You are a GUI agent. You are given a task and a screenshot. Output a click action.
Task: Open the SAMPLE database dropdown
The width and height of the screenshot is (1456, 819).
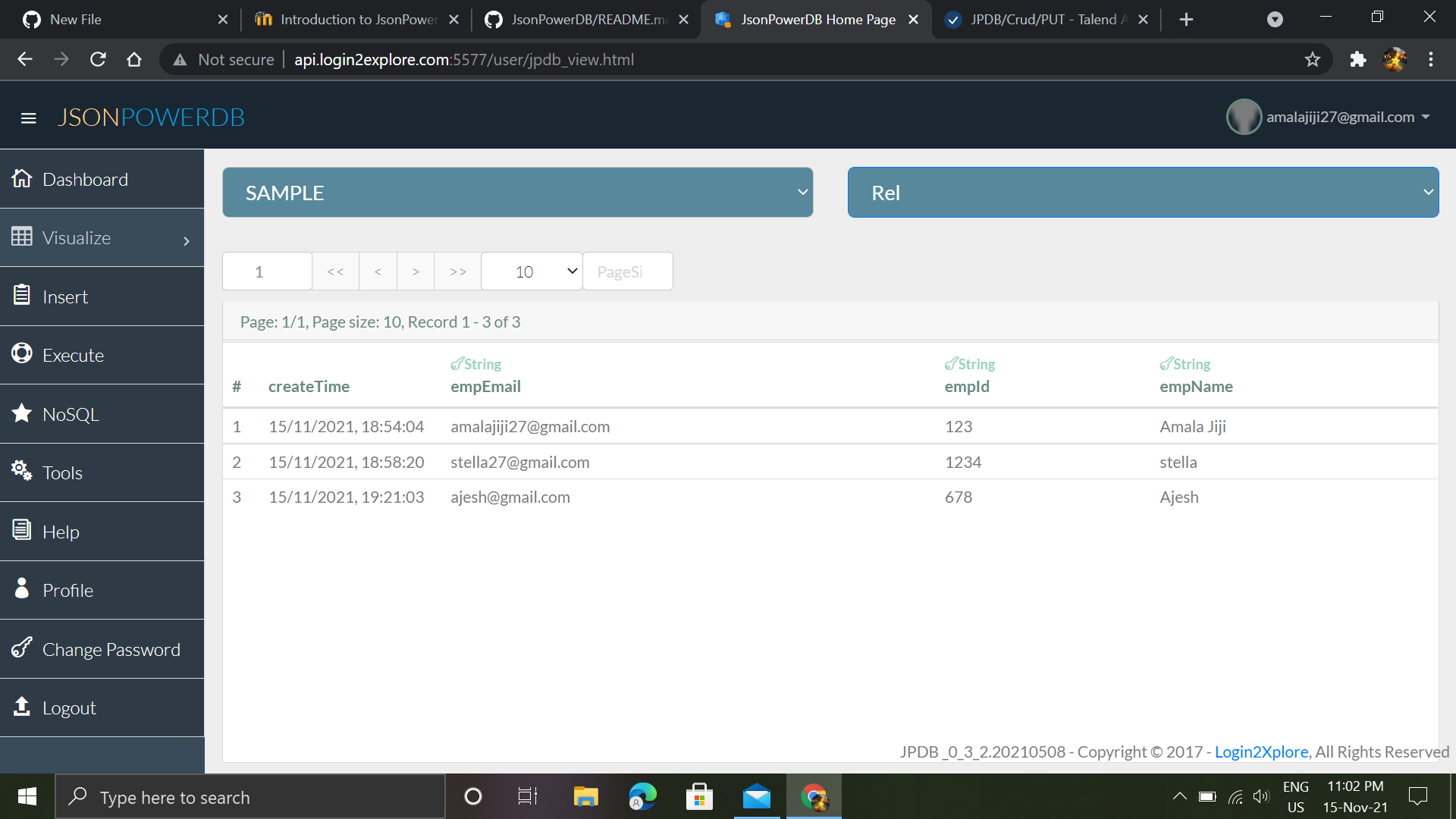click(518, 192)
